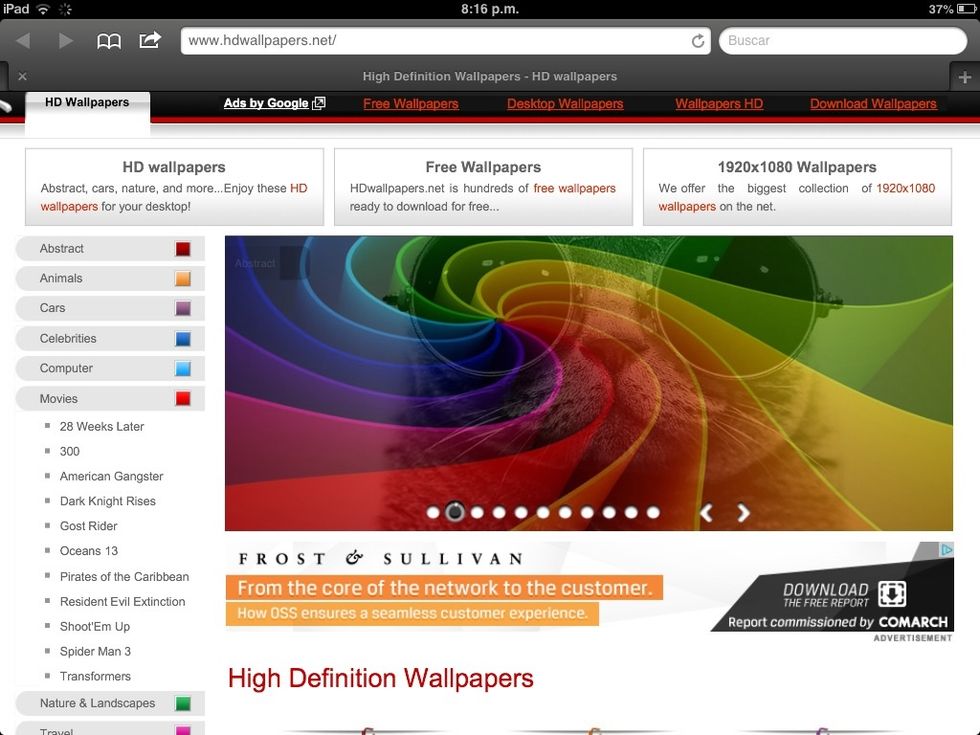Viewport: 980px width, 735px height.
Task: Open a new tab with plus icon
Action: point(965,77)
